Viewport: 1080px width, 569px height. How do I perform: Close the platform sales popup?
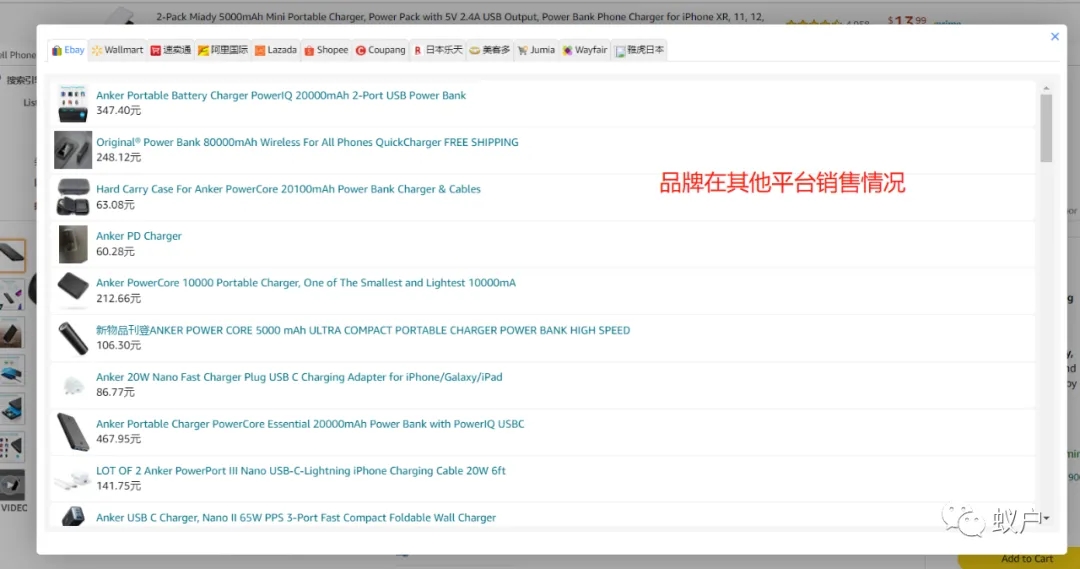(1055, 37)
